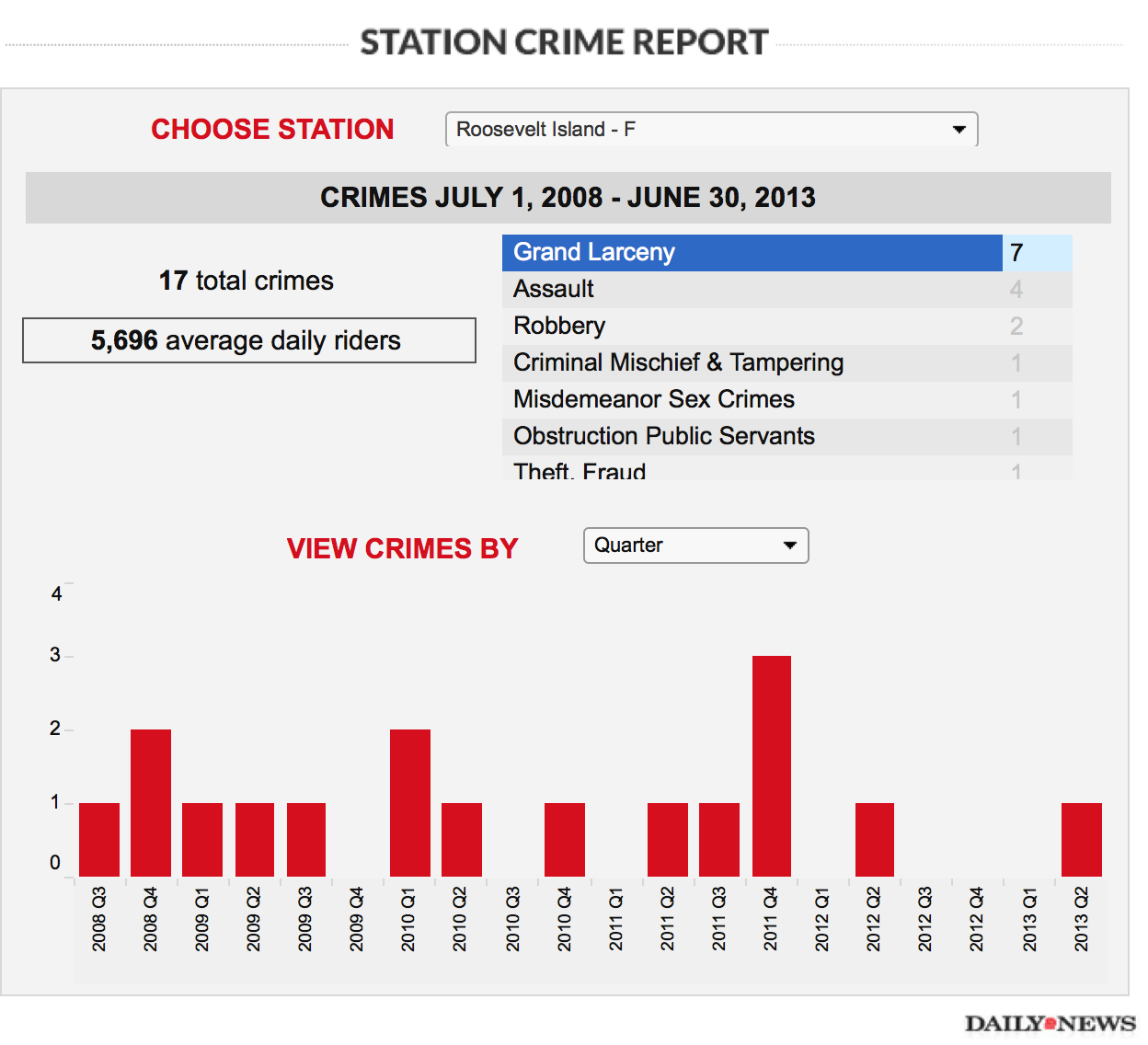
Task: Click the tallest bar at 2011 Q4
Action: click(x=771, y=764)
